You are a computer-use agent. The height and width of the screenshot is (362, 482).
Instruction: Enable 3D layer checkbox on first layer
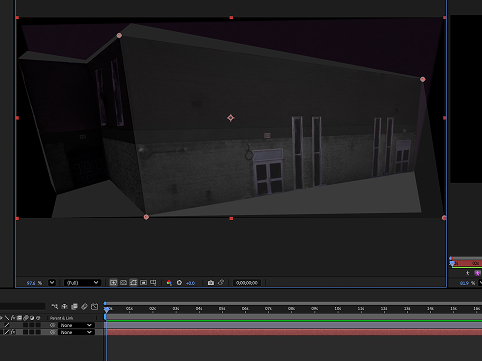(38, 325)
